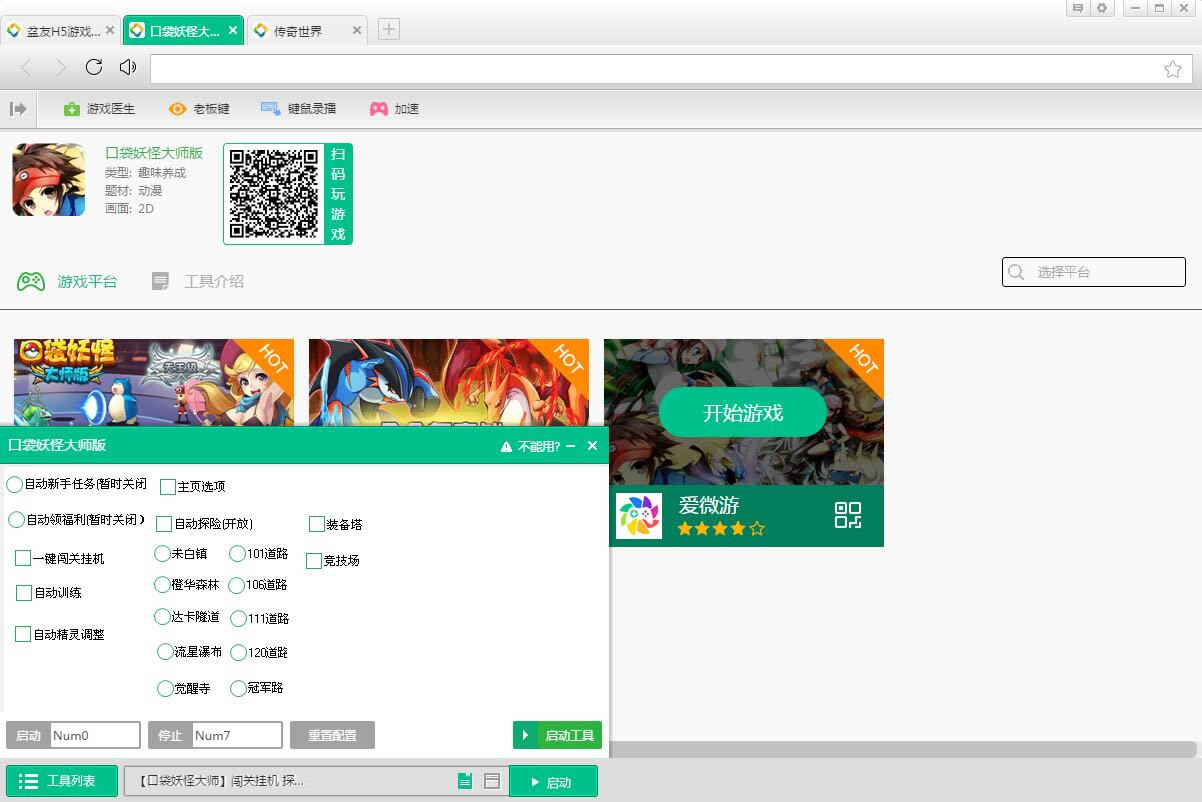Open the 工具列表 list
Screen dimensions: 1202x802
point(62,781)
